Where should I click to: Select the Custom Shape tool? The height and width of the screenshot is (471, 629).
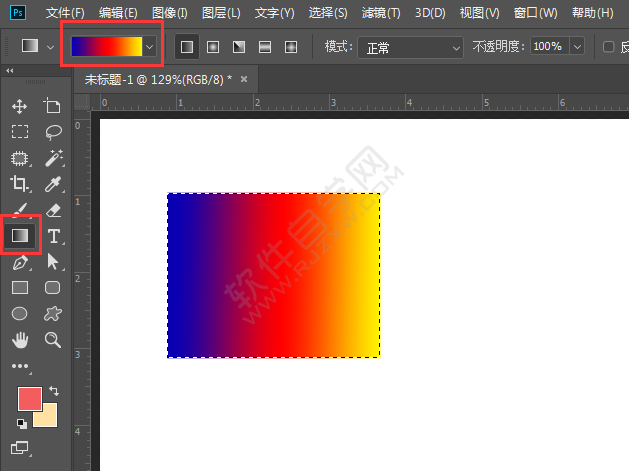tap(53, 314)
